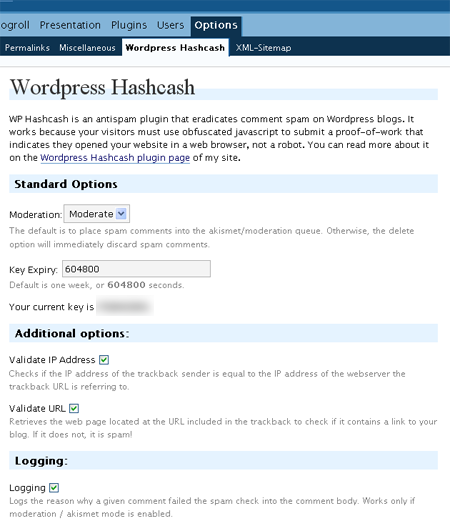Select the Options top menu tab

pos(216,25)
